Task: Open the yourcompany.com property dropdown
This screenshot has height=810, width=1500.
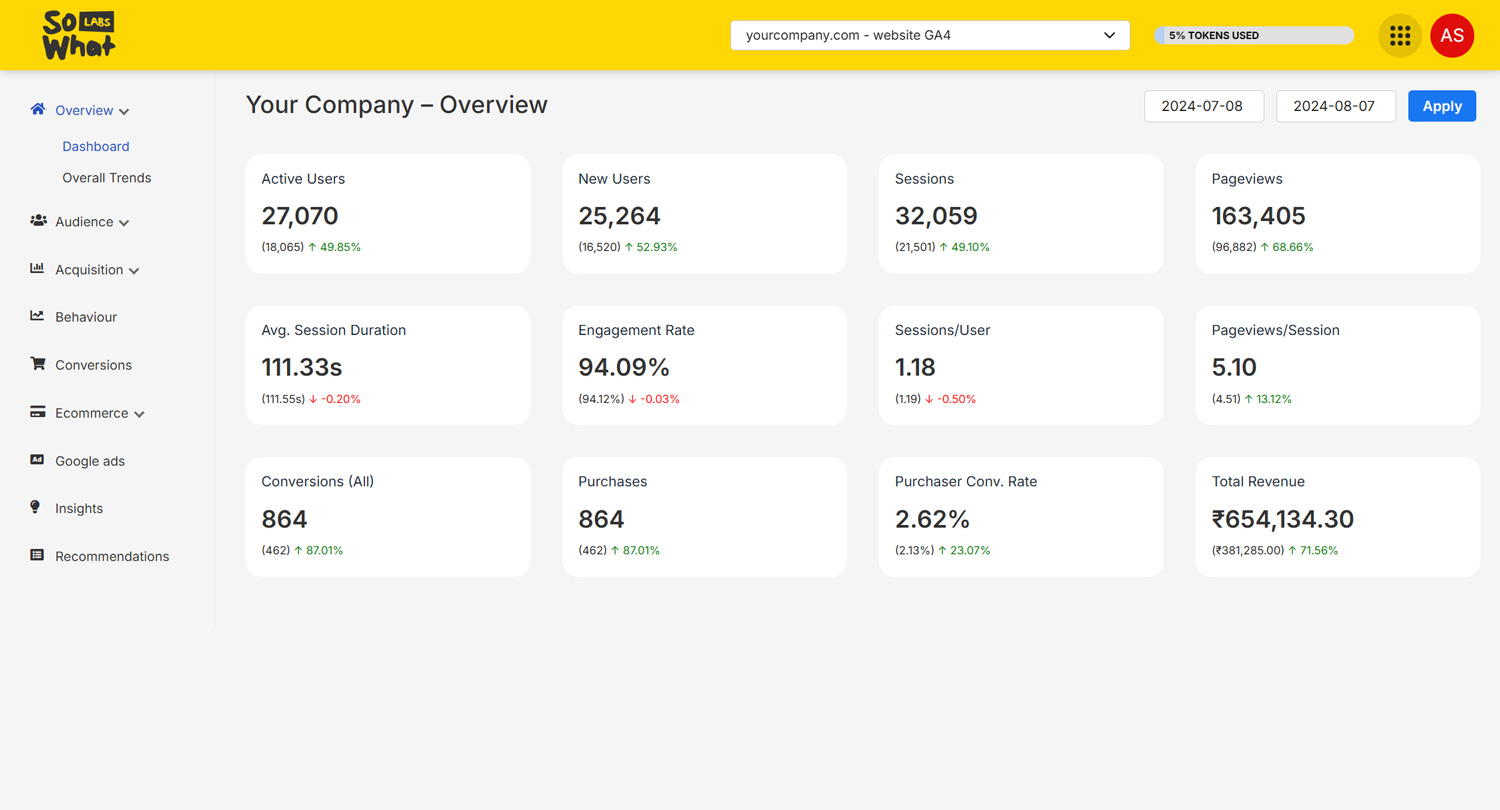Action: [930, 35]
